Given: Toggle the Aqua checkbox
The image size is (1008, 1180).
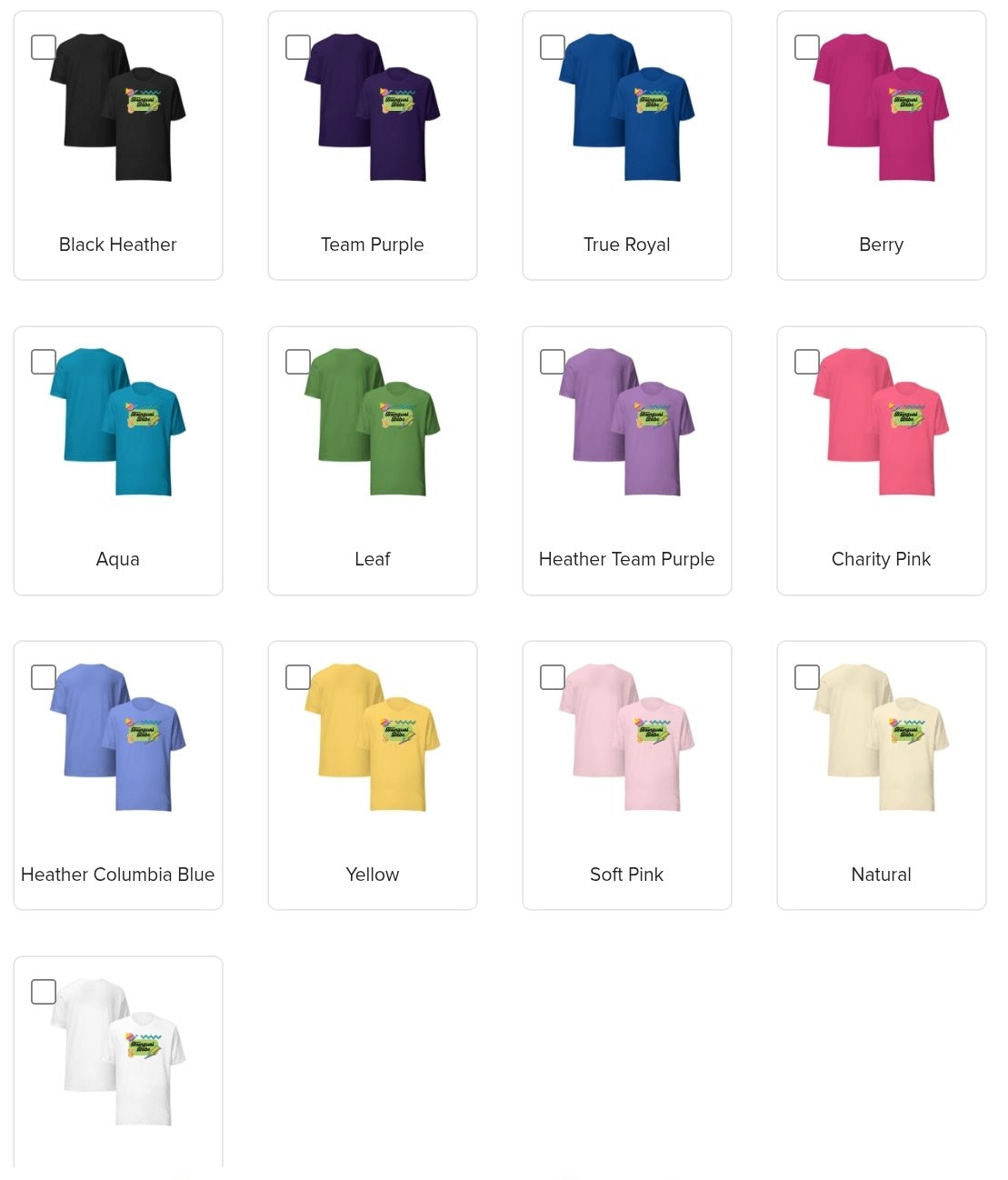Looking at the screenshot, I should tap(44, 362).
